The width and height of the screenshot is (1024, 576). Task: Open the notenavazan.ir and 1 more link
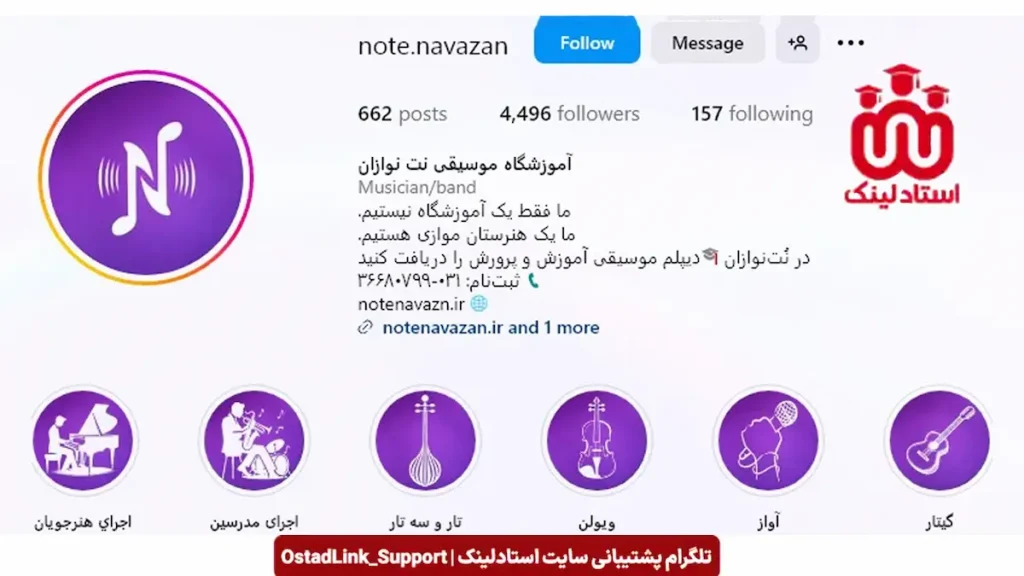pos(490,327)
